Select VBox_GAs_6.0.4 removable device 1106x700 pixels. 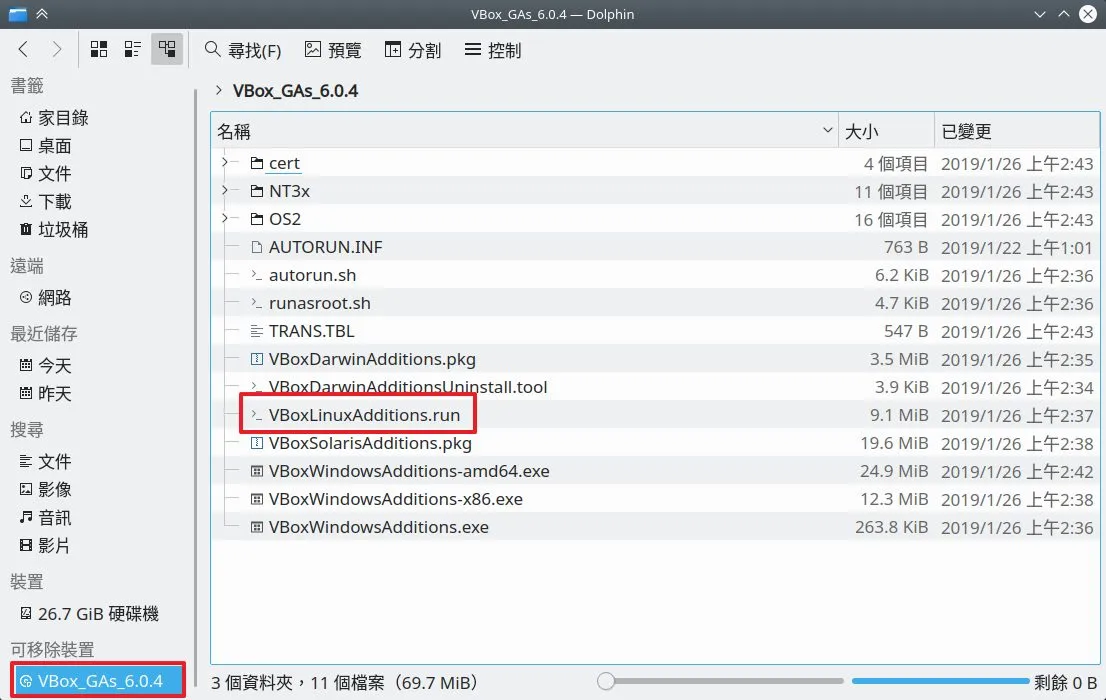click(98, 681)
